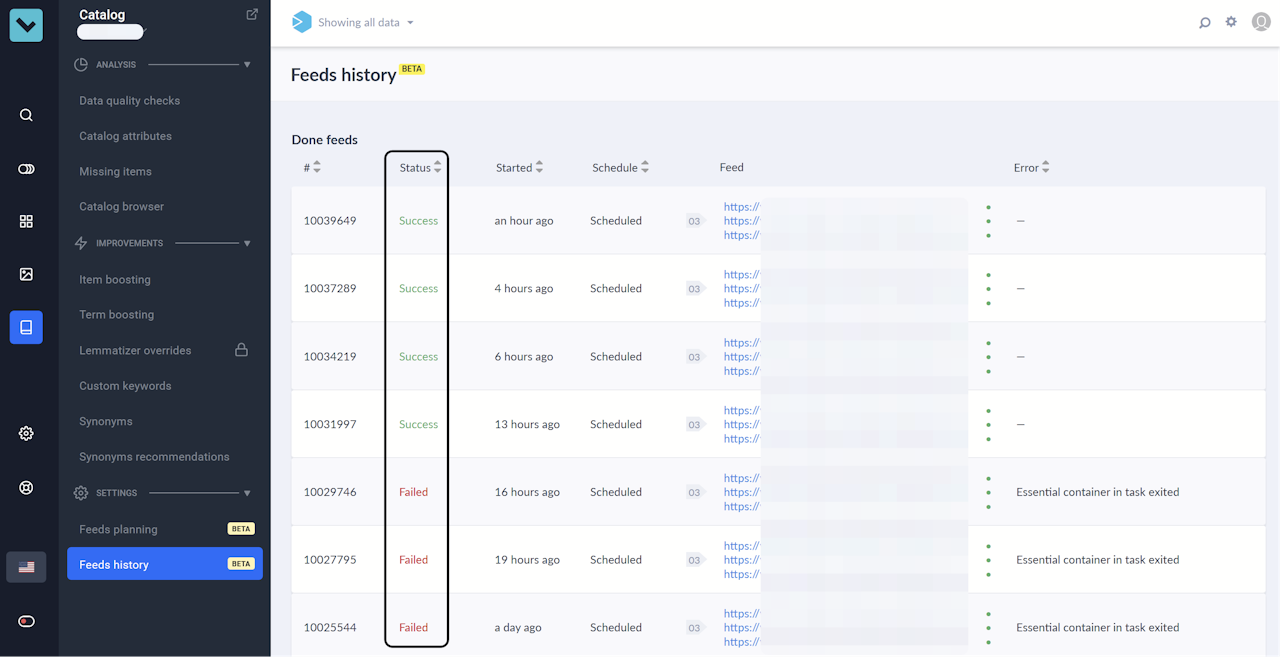Toggle the switch icon in left rail
The width and height of the screenshot is (1280, 657).
(x=26, y=169)
